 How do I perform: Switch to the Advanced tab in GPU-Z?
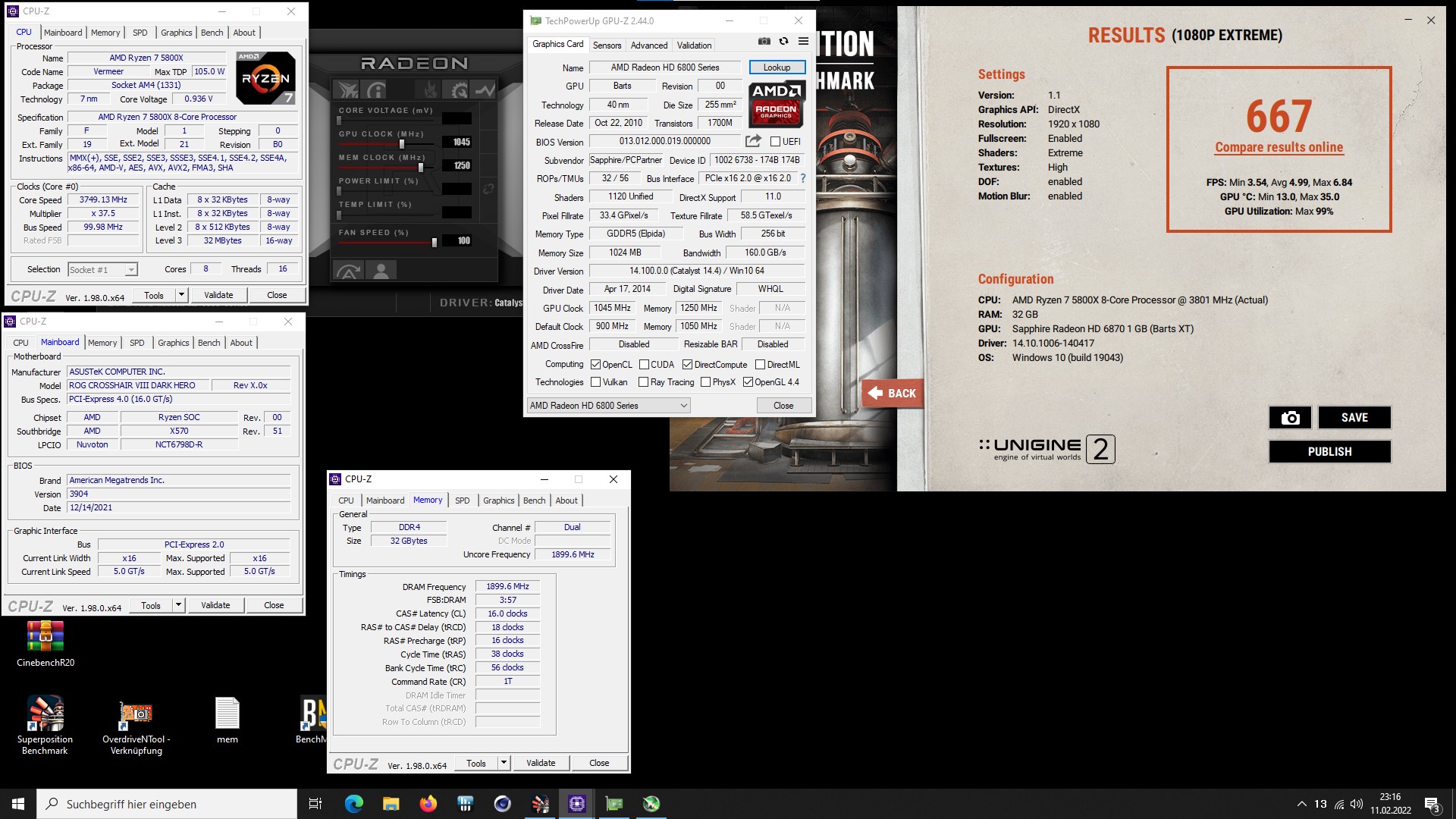click(x=649, y=45)
